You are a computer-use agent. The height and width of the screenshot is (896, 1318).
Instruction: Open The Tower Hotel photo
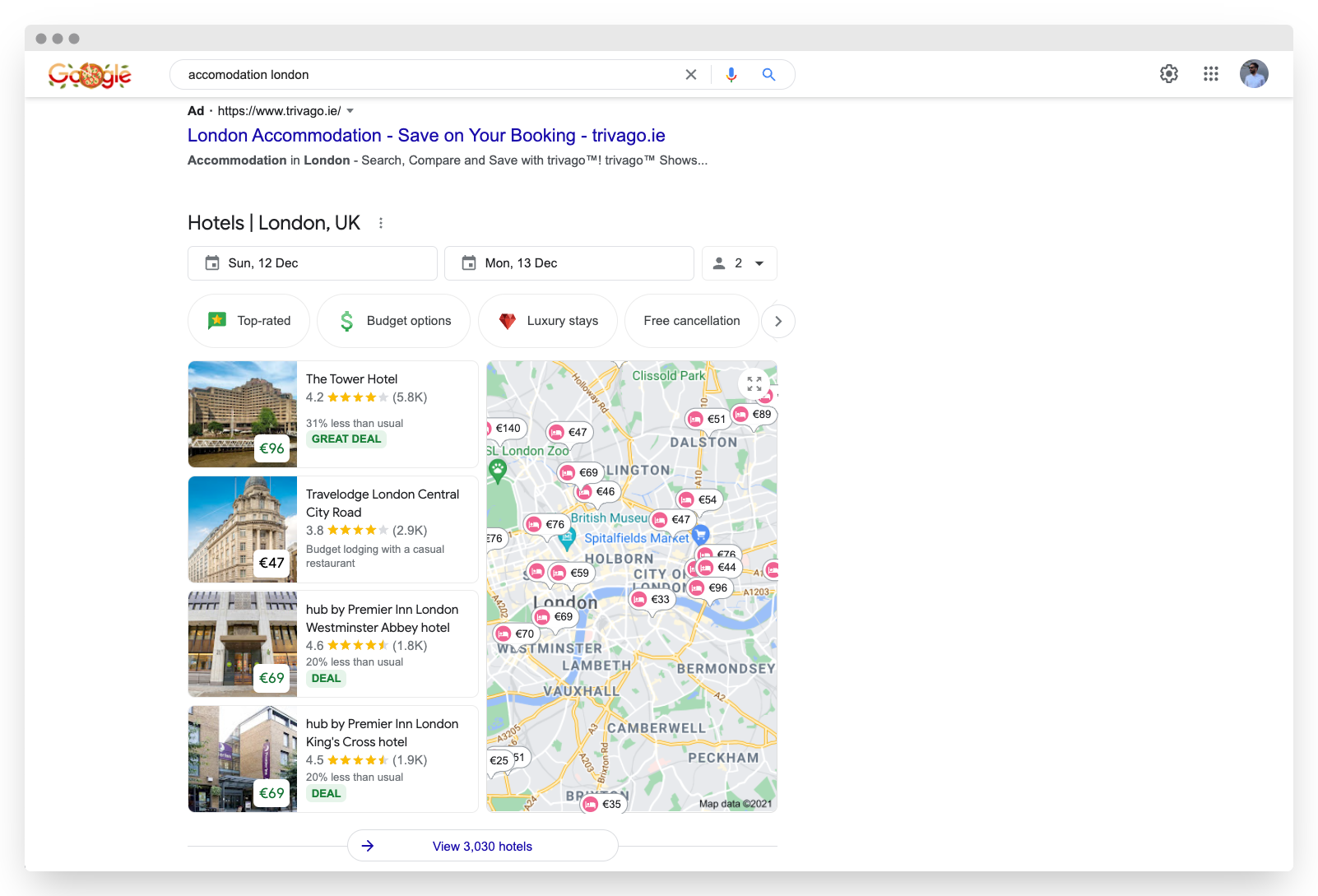pyautogui.click(x=243, y=415)
